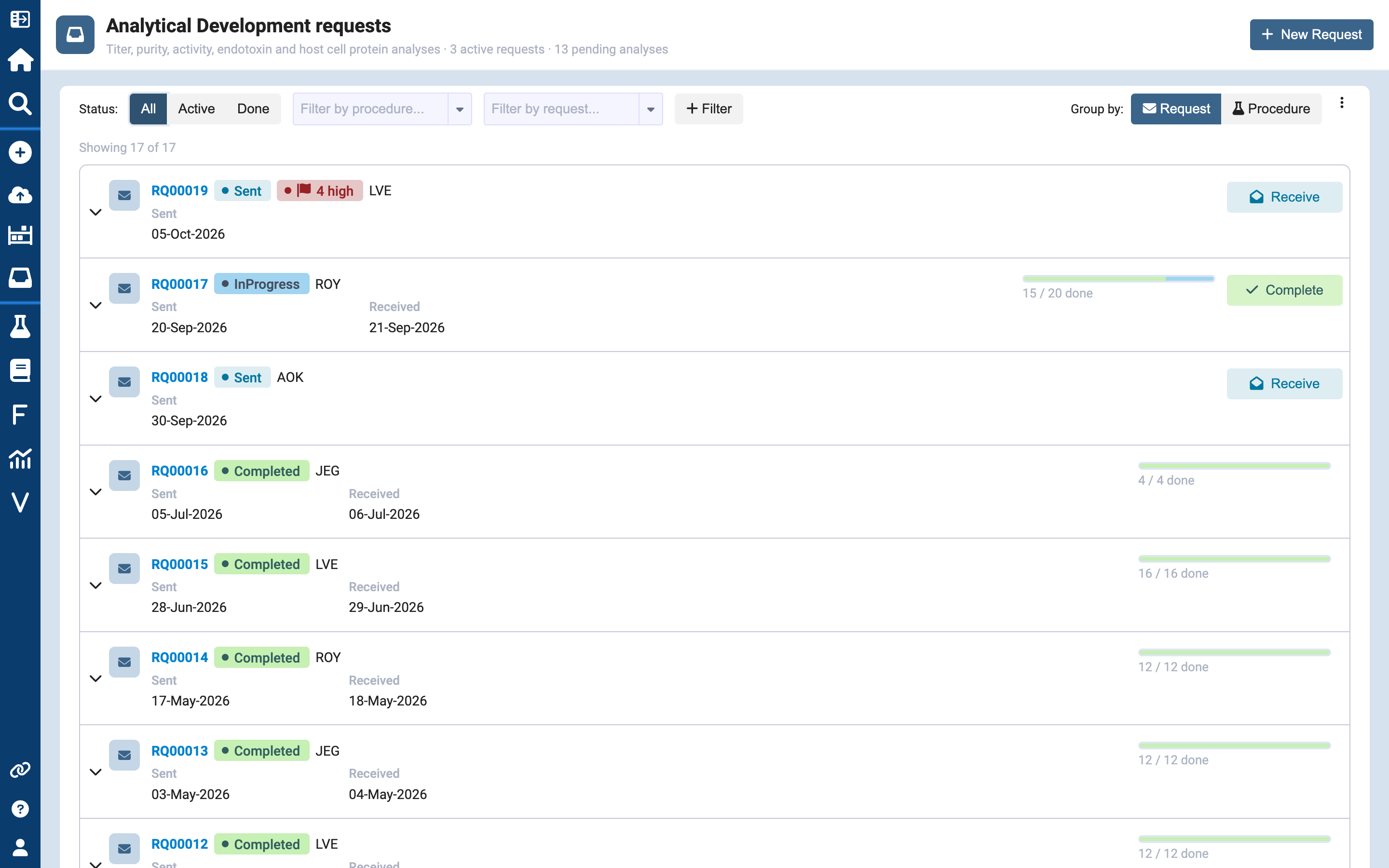Focus the Filter by request input field

pyautogui.click(x=562, y=109)
